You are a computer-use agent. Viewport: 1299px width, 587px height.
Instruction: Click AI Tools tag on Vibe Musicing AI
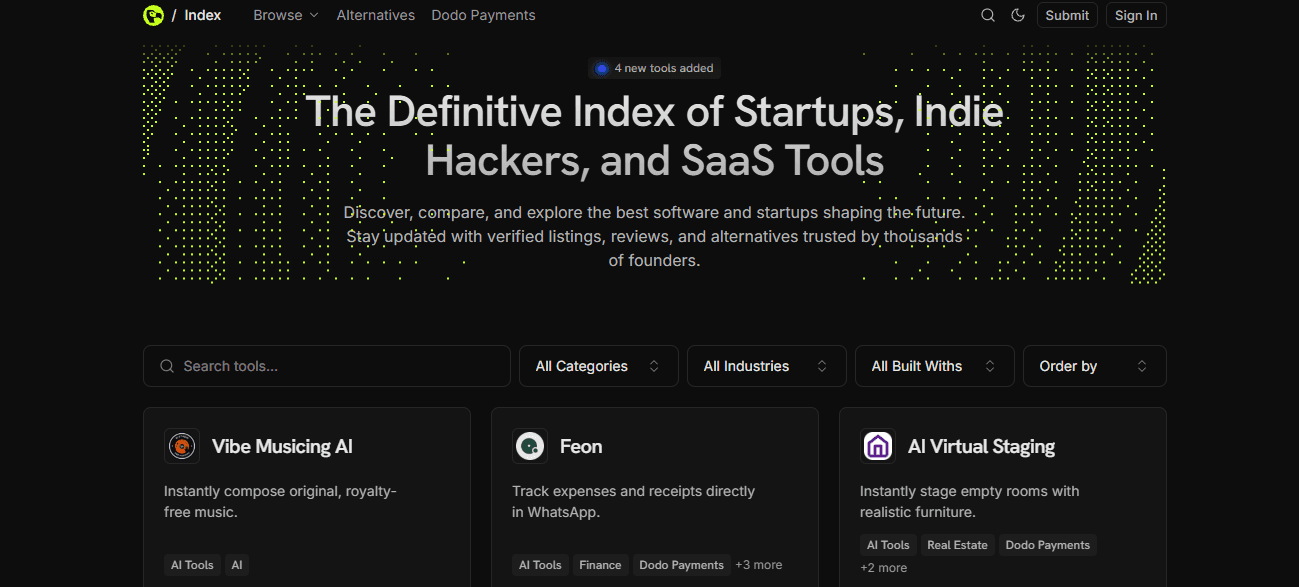192,565
